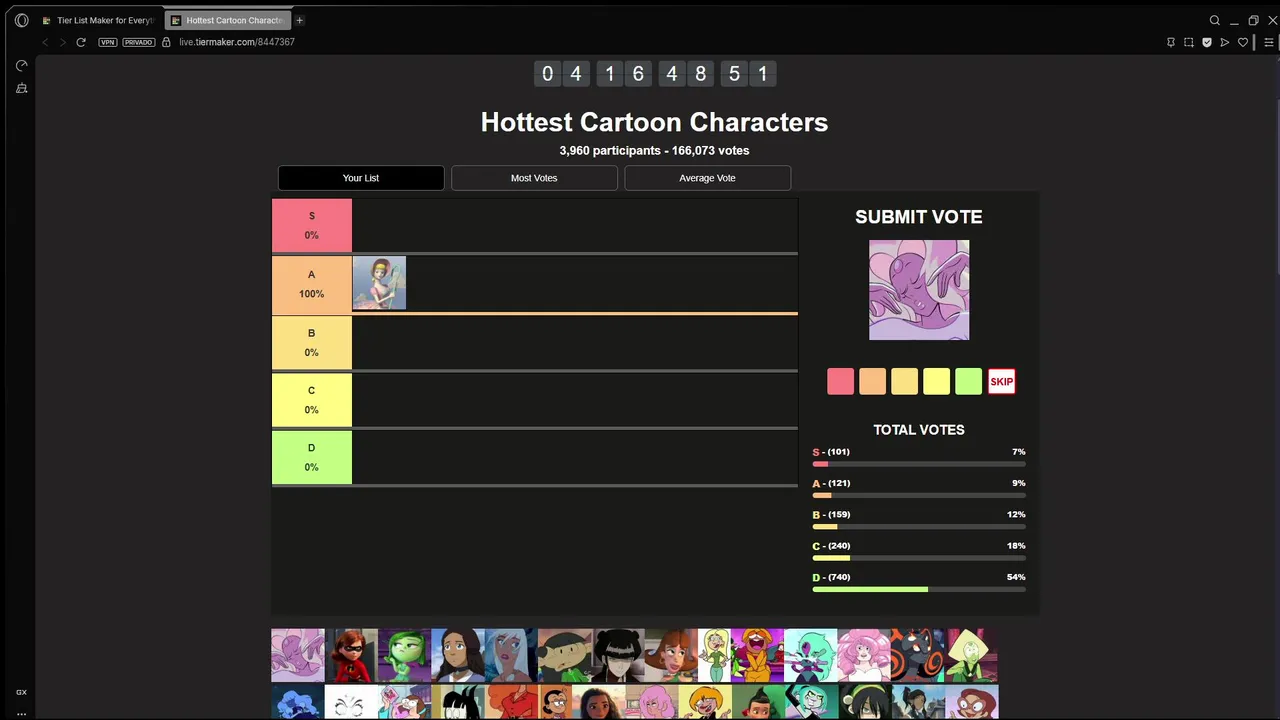Bookmark the page with heart icon
1280x720 pixels.
click(x=1243, y=42)
